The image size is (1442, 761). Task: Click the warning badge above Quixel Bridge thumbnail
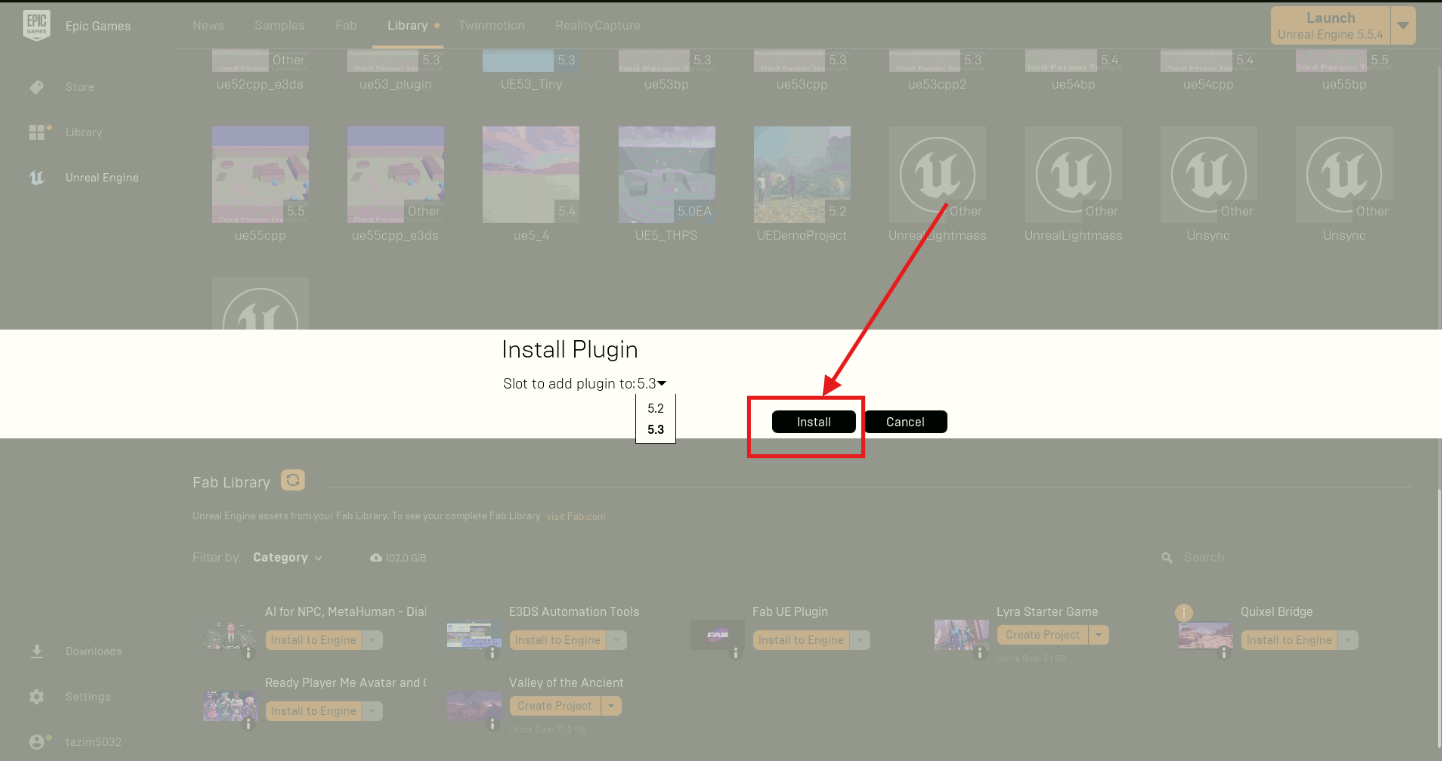coord(1184,613)
